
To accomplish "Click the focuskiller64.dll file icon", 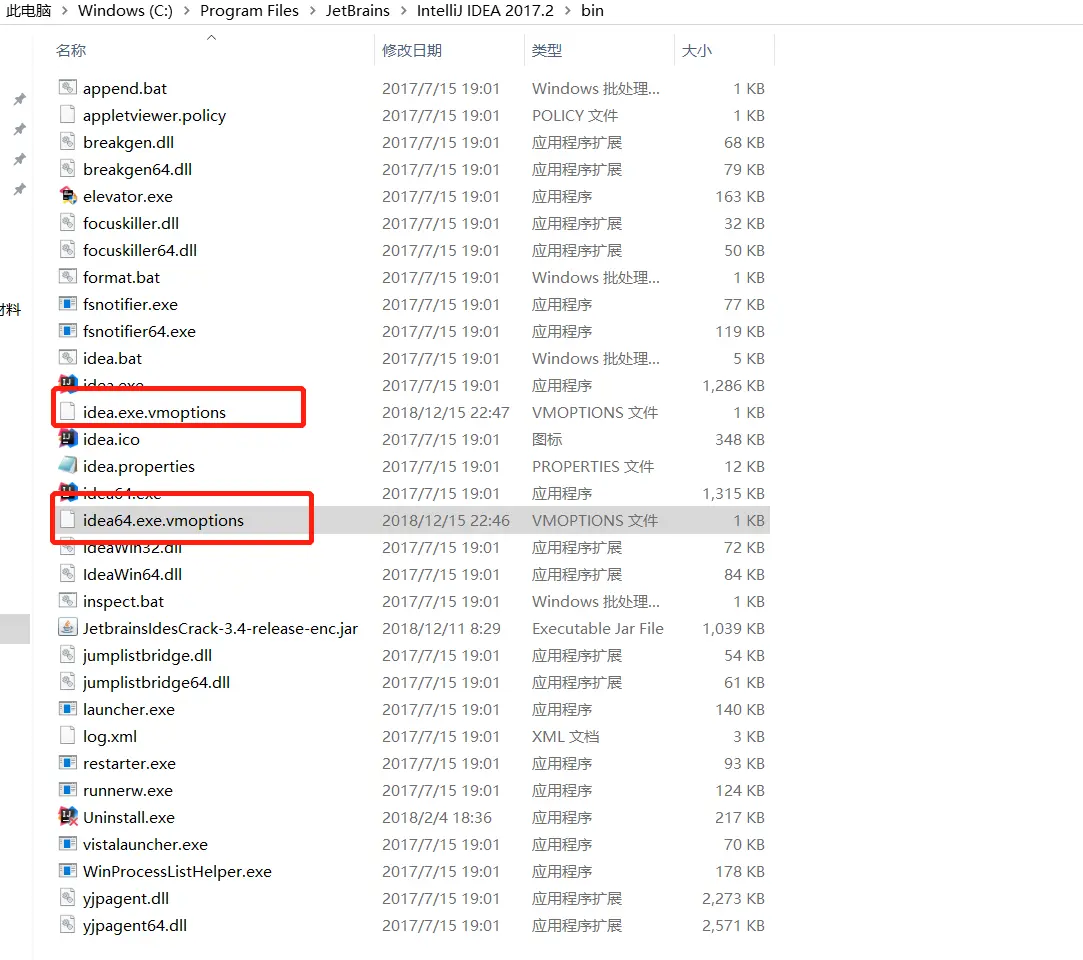I will point(68,250).
